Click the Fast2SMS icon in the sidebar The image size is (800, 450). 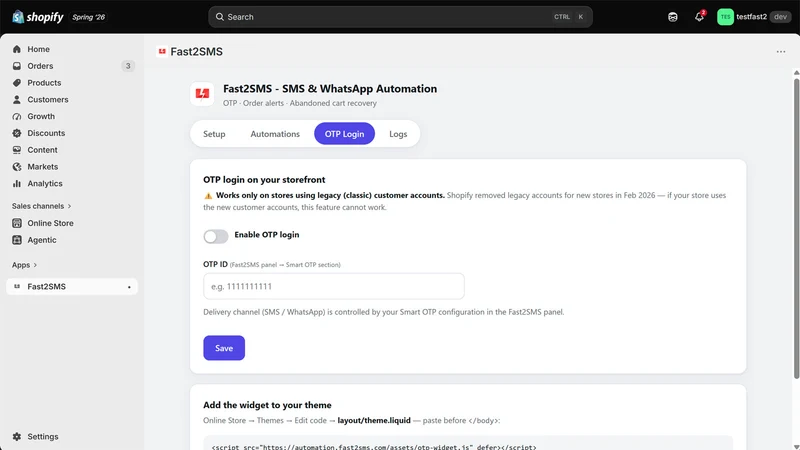click(x=17, y=287)
